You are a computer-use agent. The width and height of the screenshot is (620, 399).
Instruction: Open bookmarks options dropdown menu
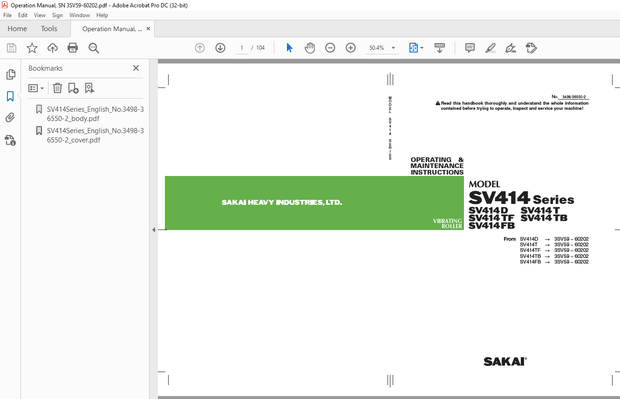tap(36, 88)
